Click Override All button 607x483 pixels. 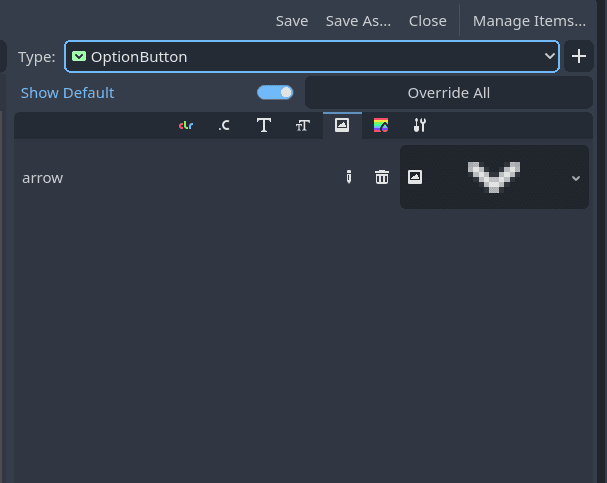coord(449,93)
